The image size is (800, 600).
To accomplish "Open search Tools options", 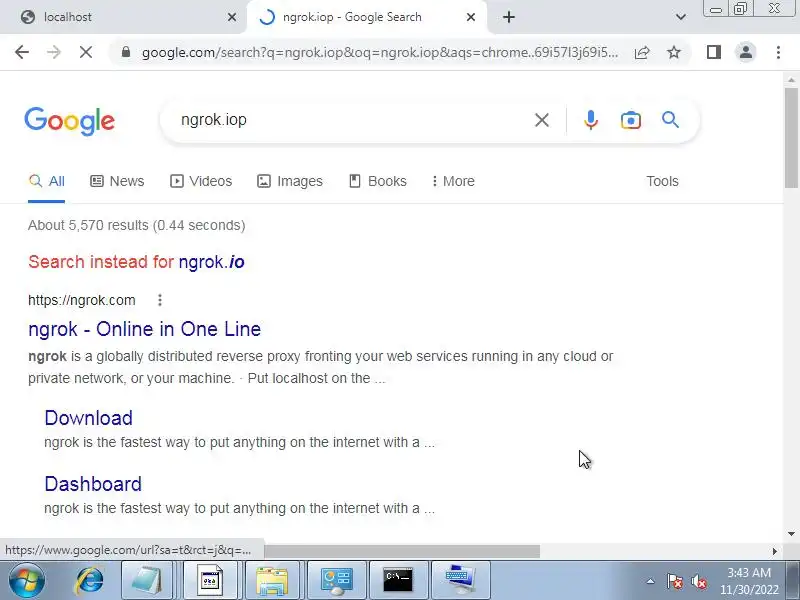I will [x=662, y=182].
